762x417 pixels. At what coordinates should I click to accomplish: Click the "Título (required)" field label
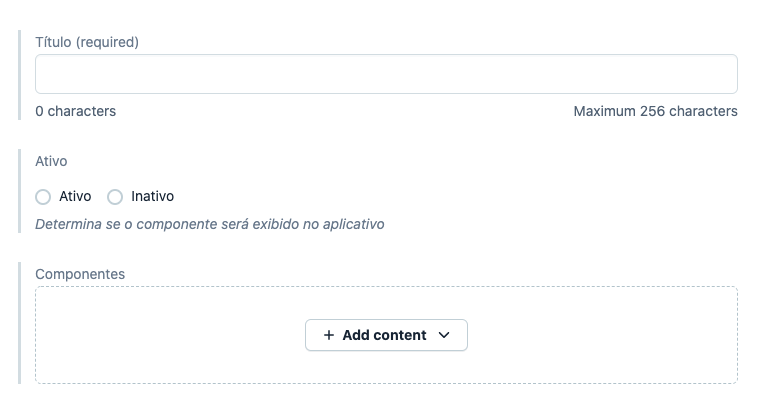point(87,42)
